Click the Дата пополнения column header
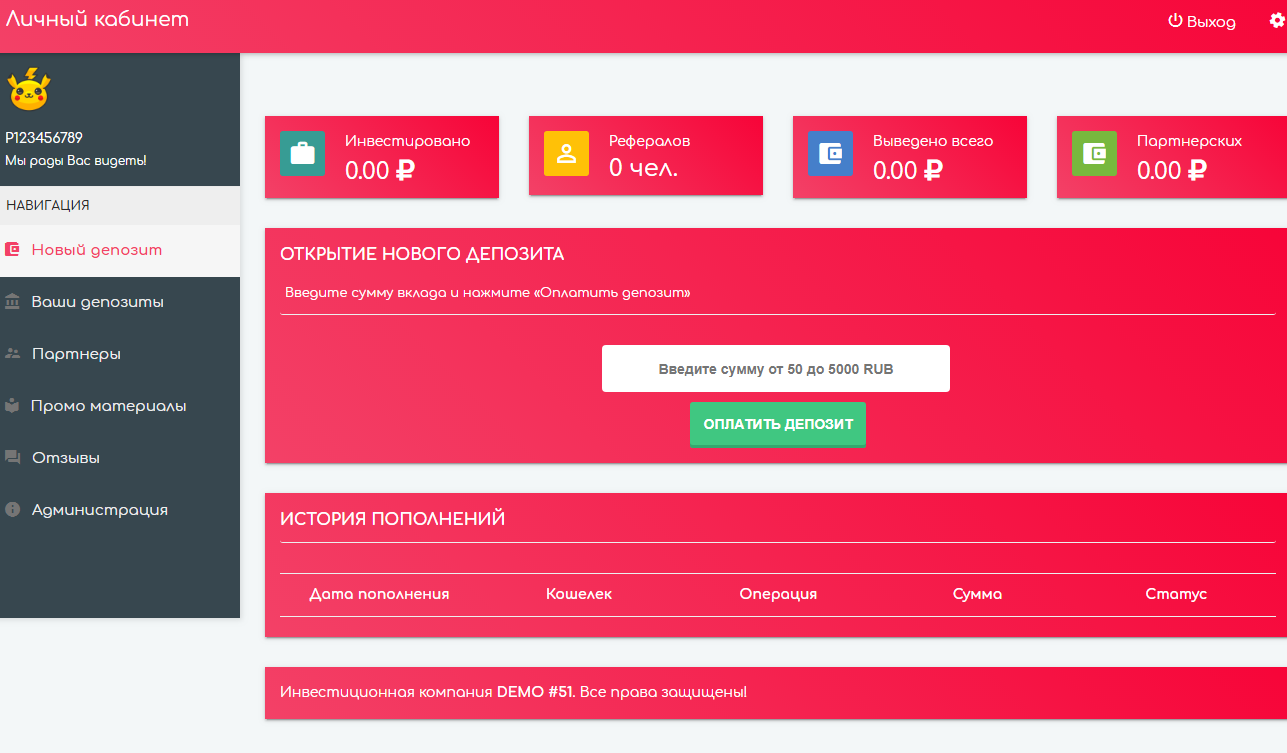1287x753 pixels. 379,594
